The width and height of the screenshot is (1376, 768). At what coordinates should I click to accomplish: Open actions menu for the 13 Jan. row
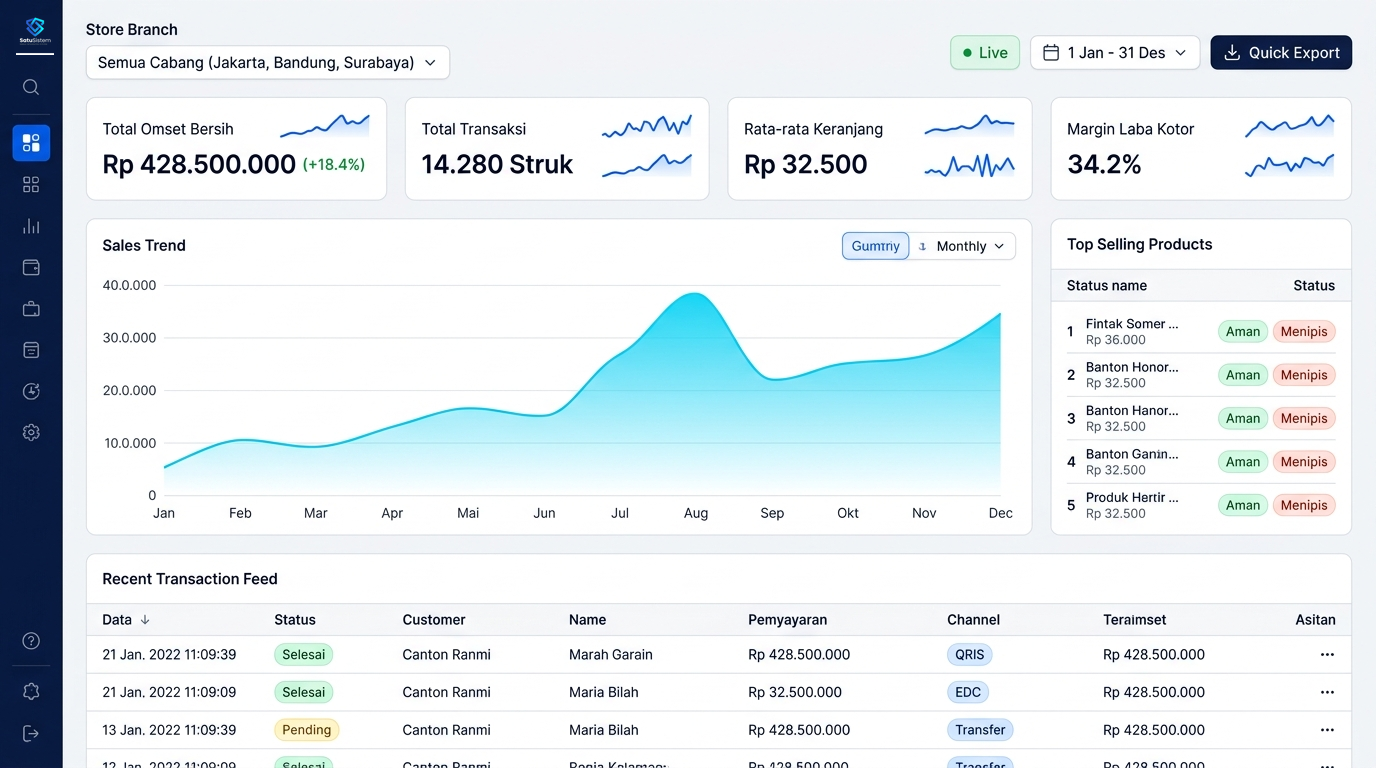[x=1327, y=730]
